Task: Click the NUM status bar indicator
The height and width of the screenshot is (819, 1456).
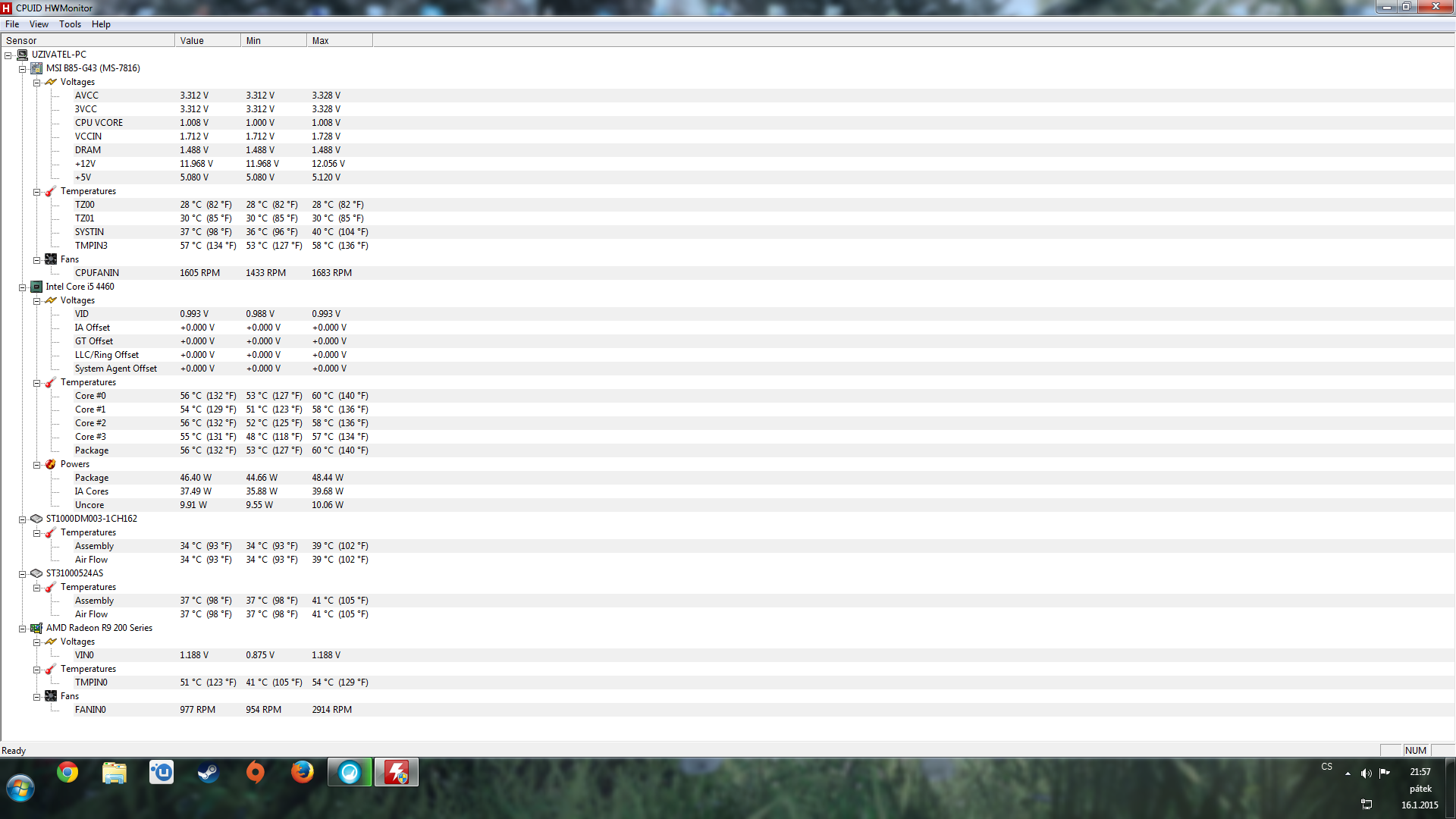Action: pos(1416,751)
